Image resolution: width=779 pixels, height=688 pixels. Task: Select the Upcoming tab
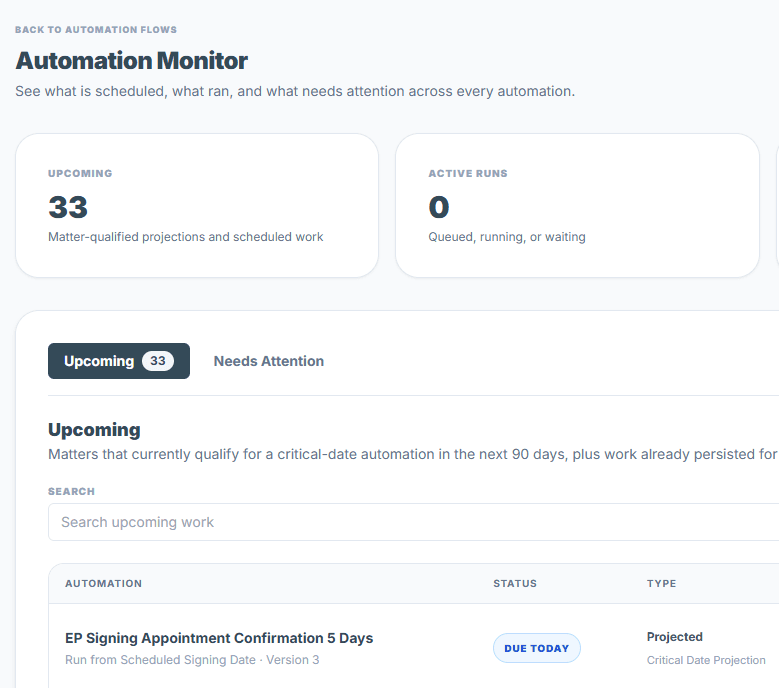pos(119,361)
